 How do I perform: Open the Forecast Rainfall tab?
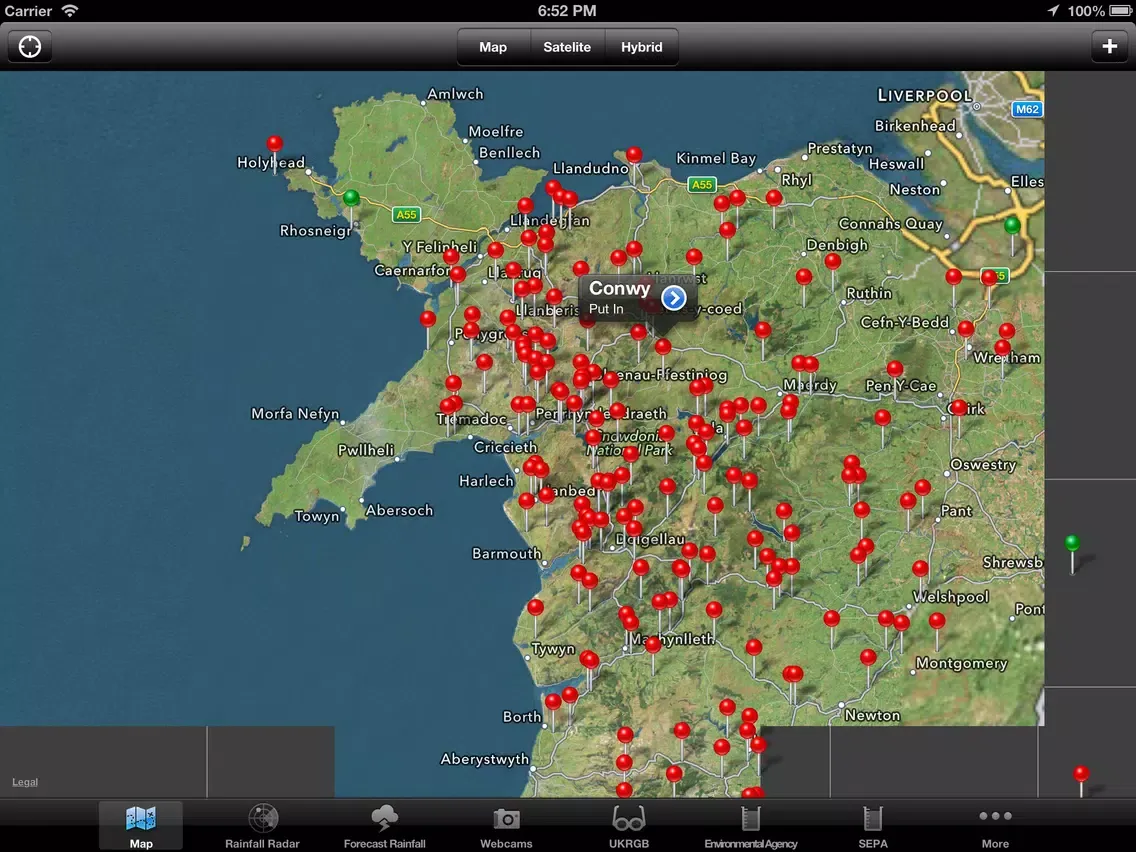click(x=385, y=827)
